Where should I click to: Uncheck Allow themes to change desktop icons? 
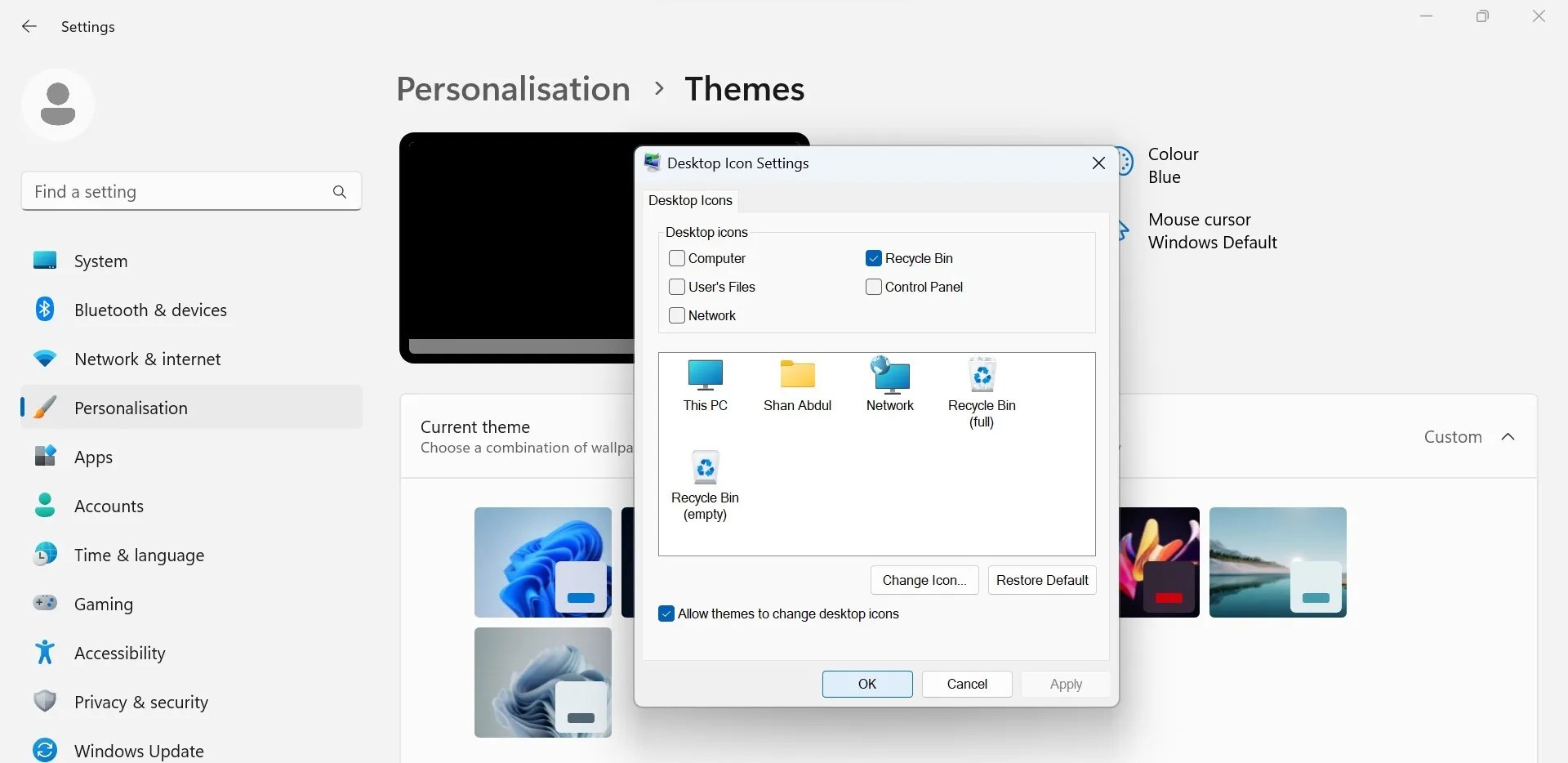tap(667, 614)
